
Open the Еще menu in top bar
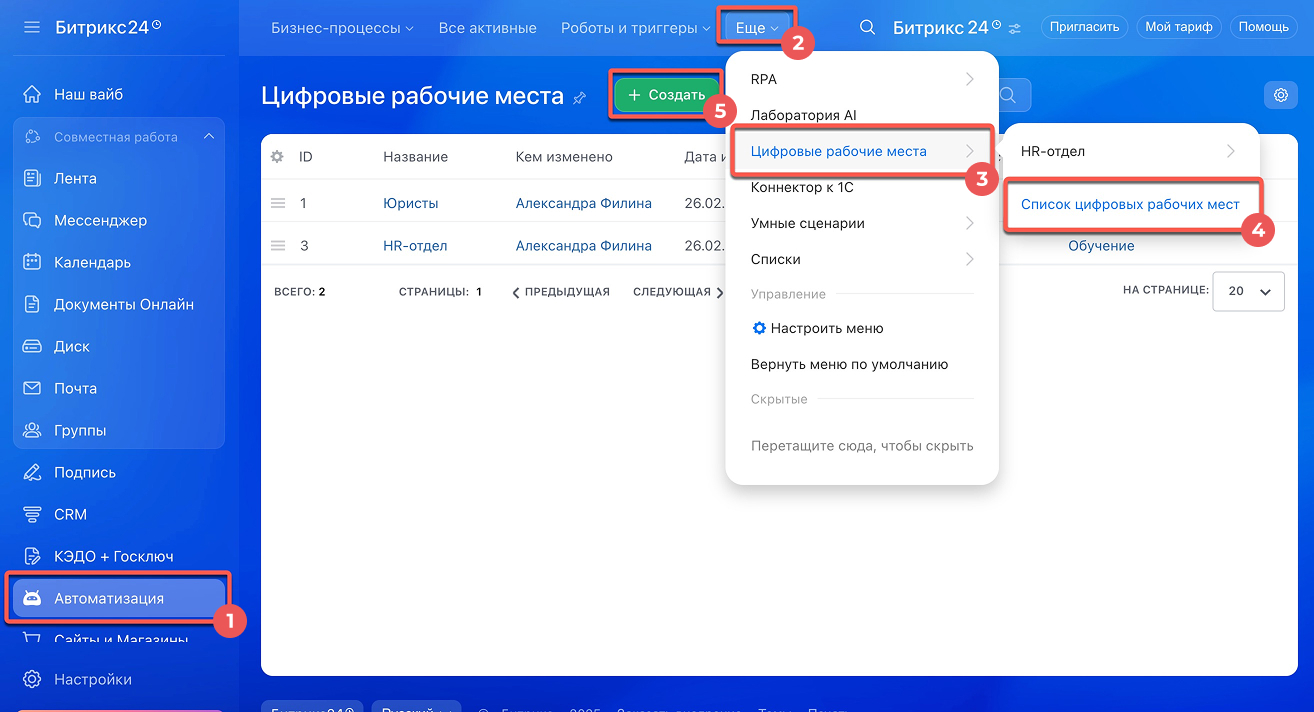756,28
